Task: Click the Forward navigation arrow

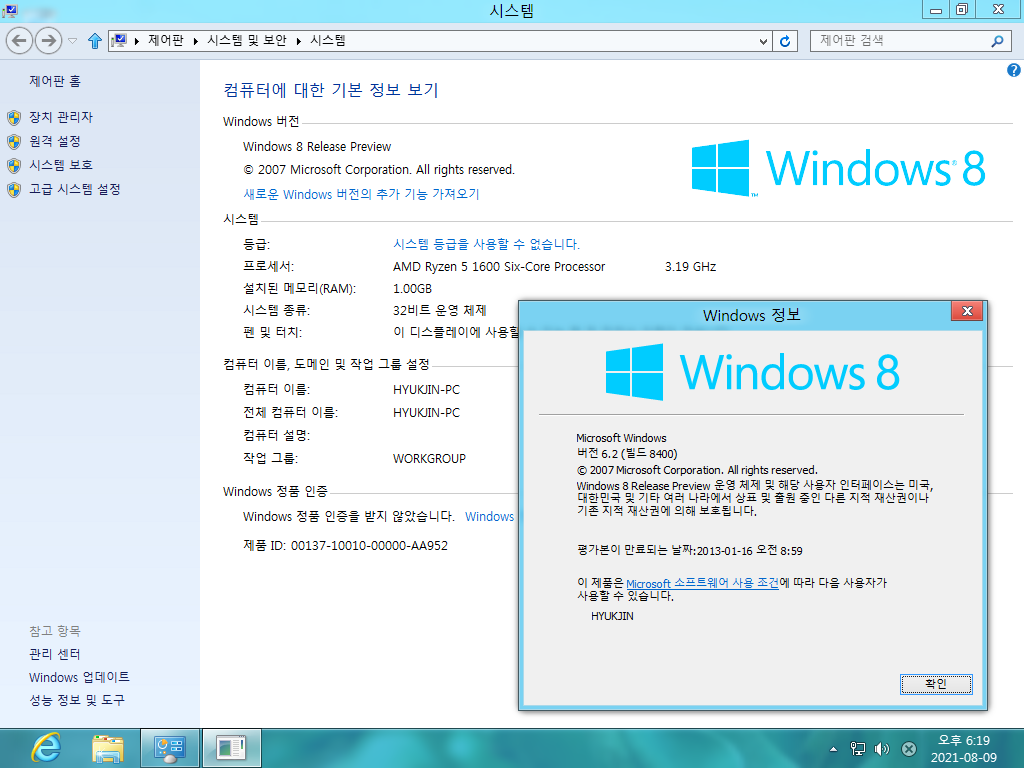Action: click(48, 41)
